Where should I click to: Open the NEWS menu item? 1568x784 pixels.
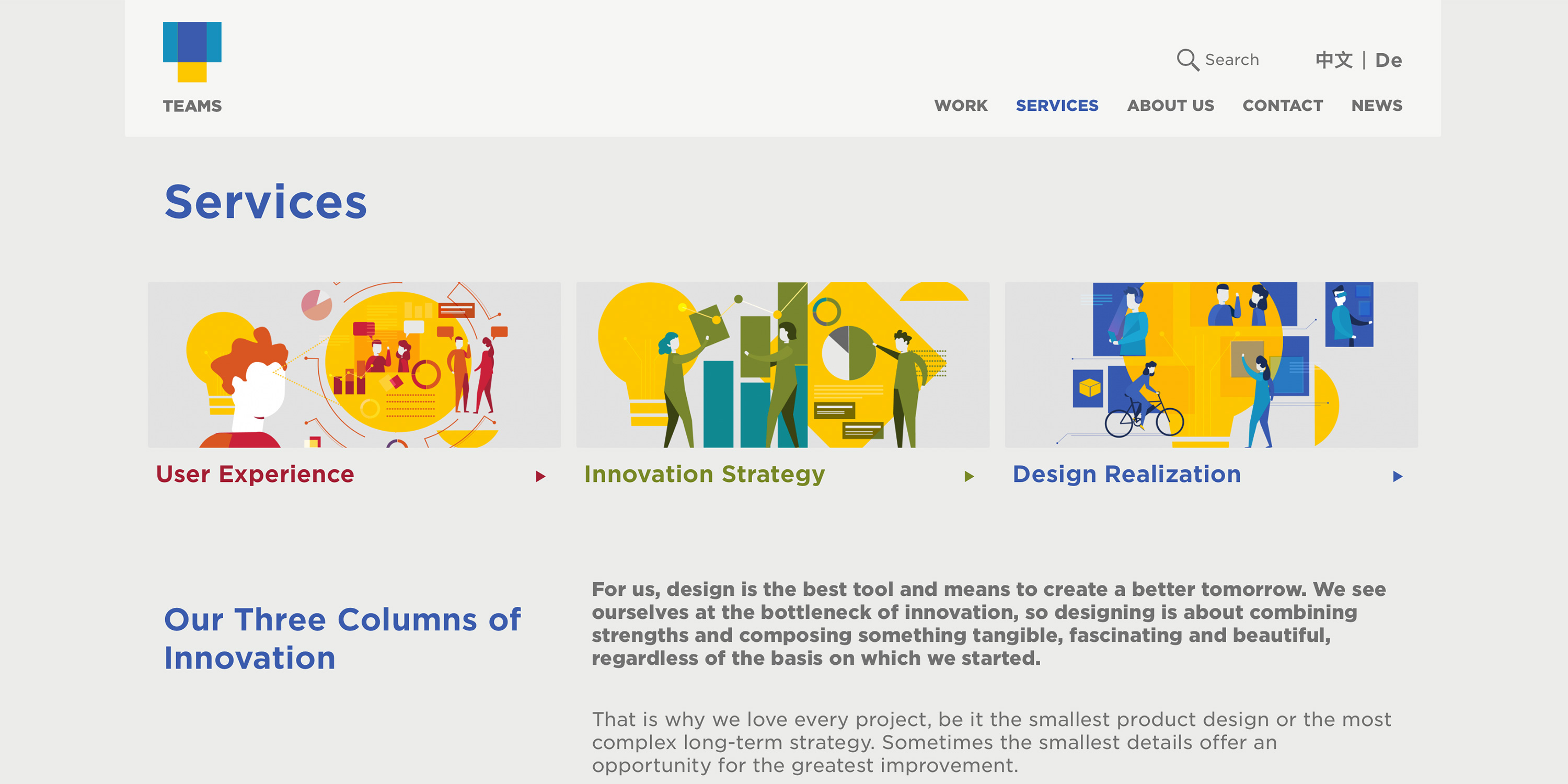1376,105
